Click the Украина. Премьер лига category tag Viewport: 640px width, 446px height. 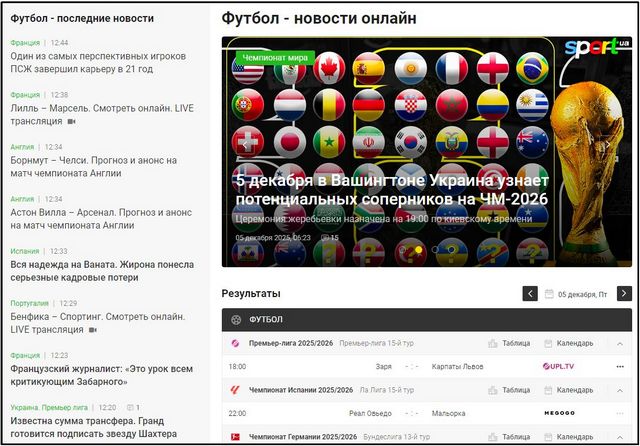click(49, 407)
